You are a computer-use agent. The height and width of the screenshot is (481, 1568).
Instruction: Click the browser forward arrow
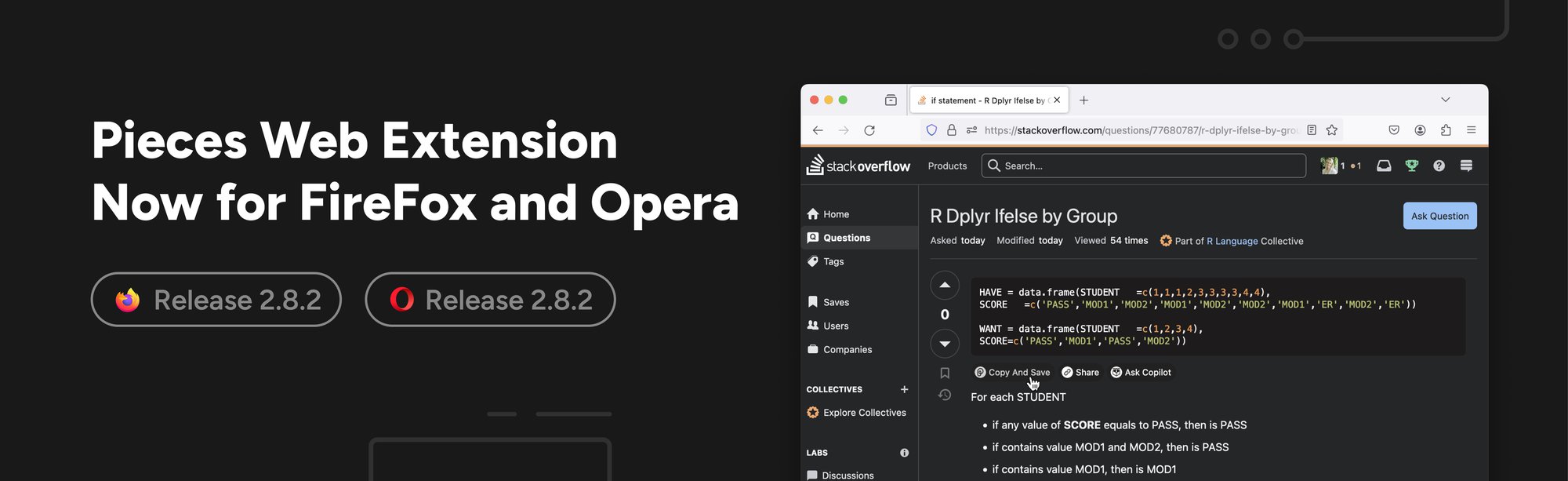click(844, 130)
